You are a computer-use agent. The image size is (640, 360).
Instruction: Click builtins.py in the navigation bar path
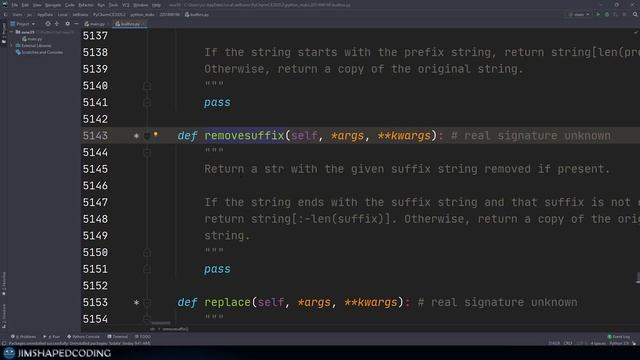coord(197,15)
